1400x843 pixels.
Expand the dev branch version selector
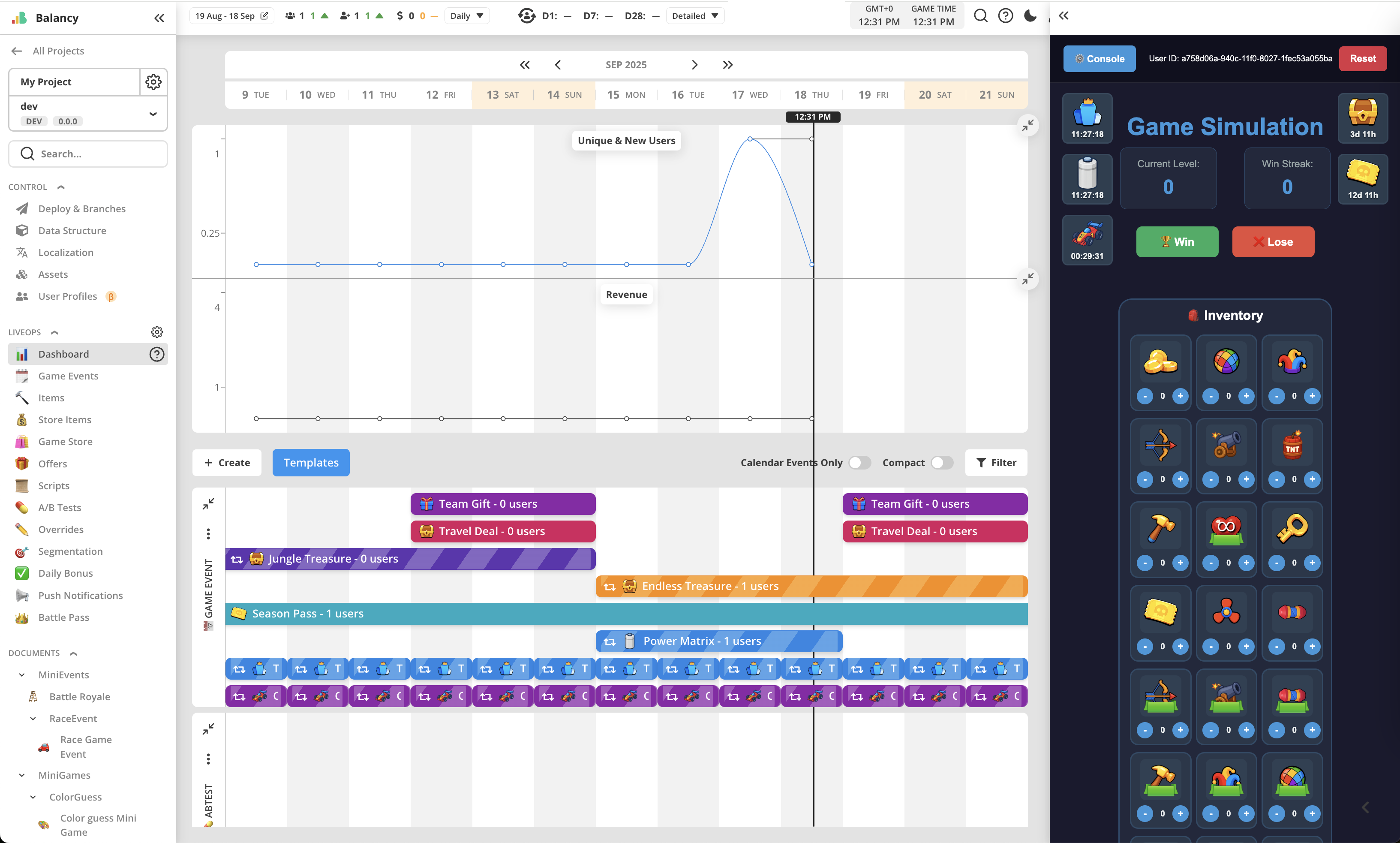[x=152, y=114]
